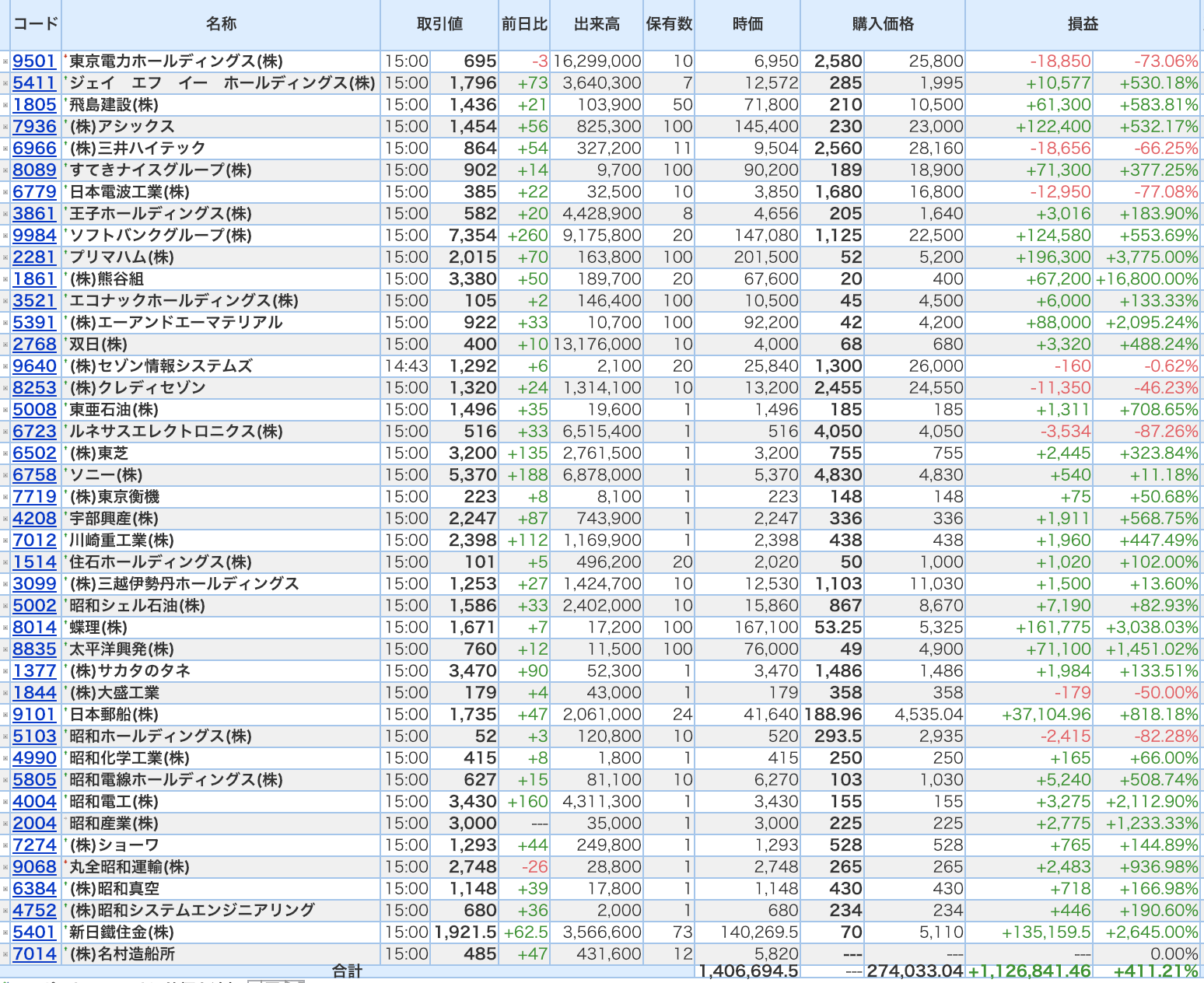Image resolution: width=1204 pixels, height=983 pixels.
Task: Click the x icon left of 7936
Action: pos(5,127)
